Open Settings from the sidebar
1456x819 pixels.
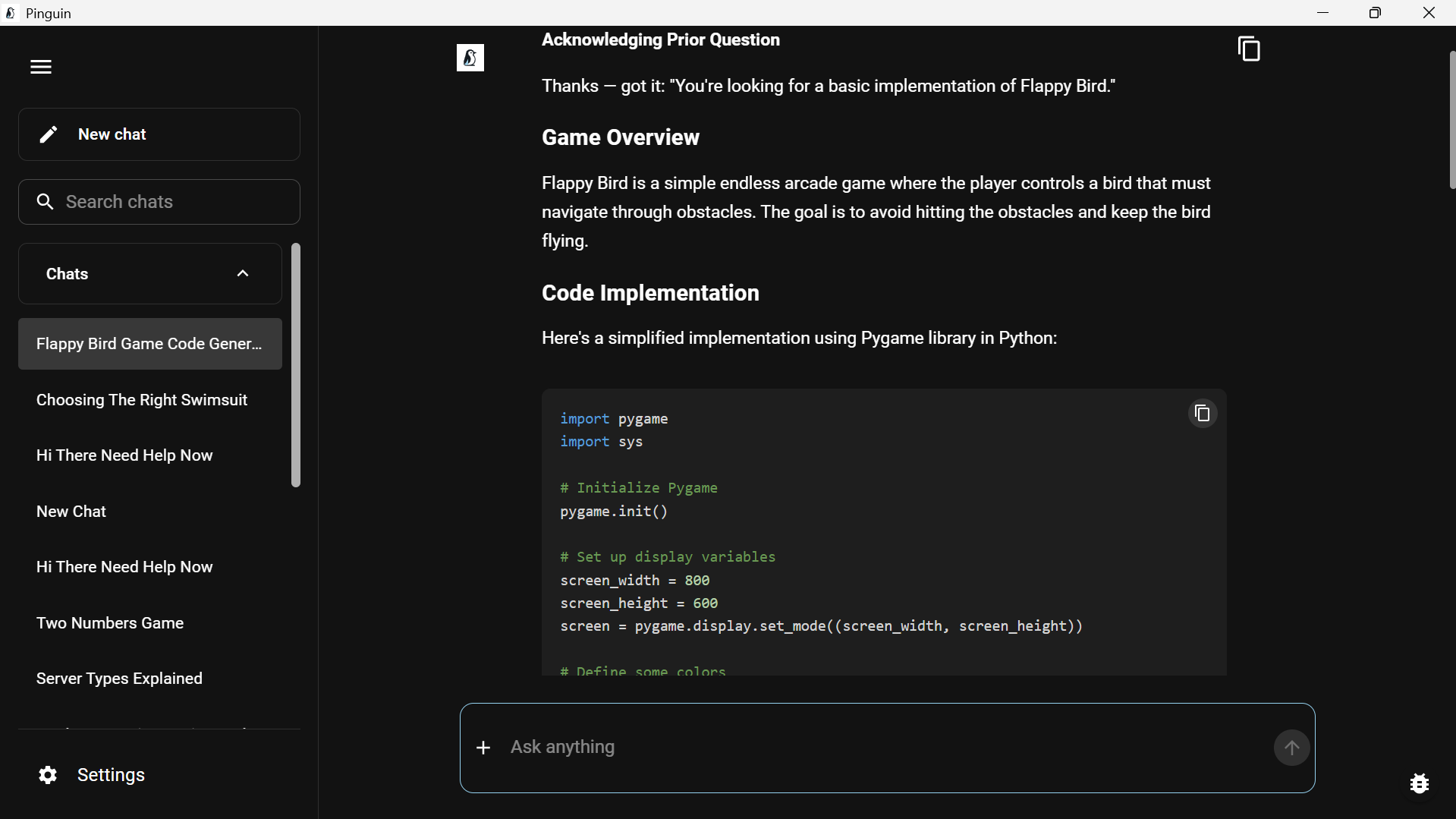click(x=111, y=775)
